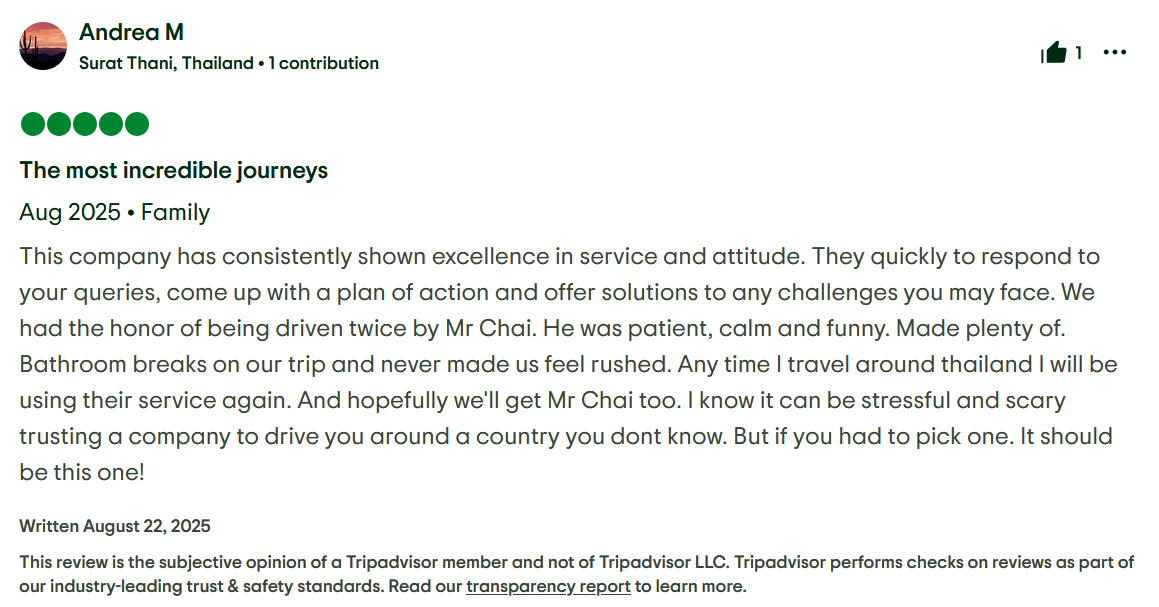1159x607 pixels.
Task: Click the fifth green rating bubble
Action: (136, 124)
